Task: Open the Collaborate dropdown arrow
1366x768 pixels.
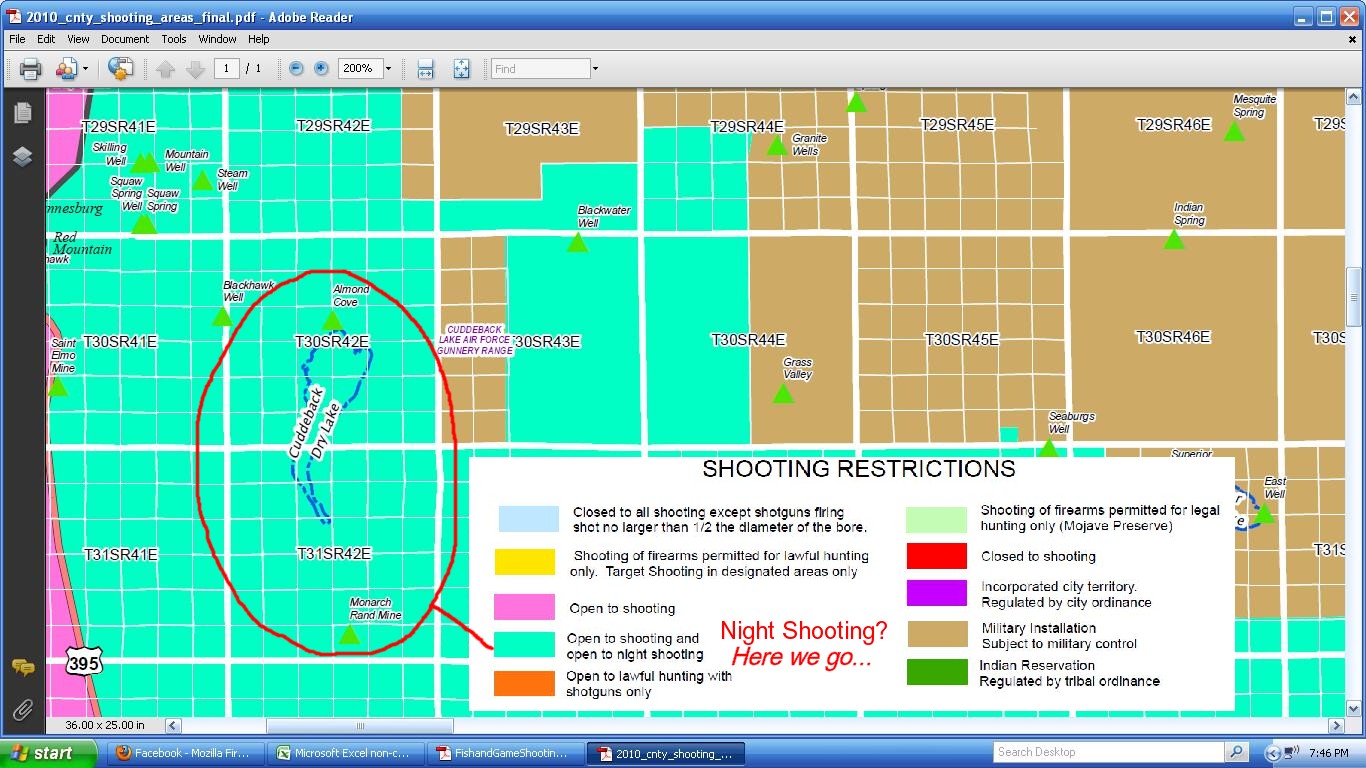Action: pos(85,69)
